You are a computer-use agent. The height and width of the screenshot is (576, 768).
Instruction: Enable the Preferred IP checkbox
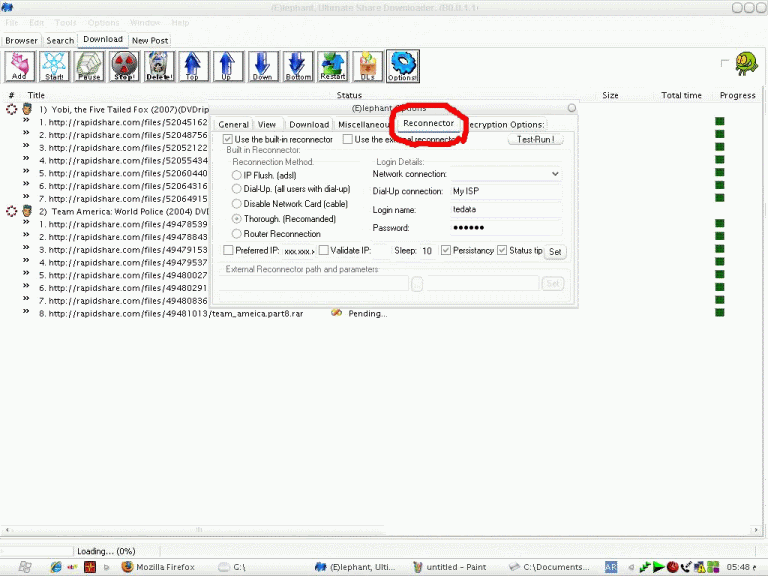pos(228,251)
